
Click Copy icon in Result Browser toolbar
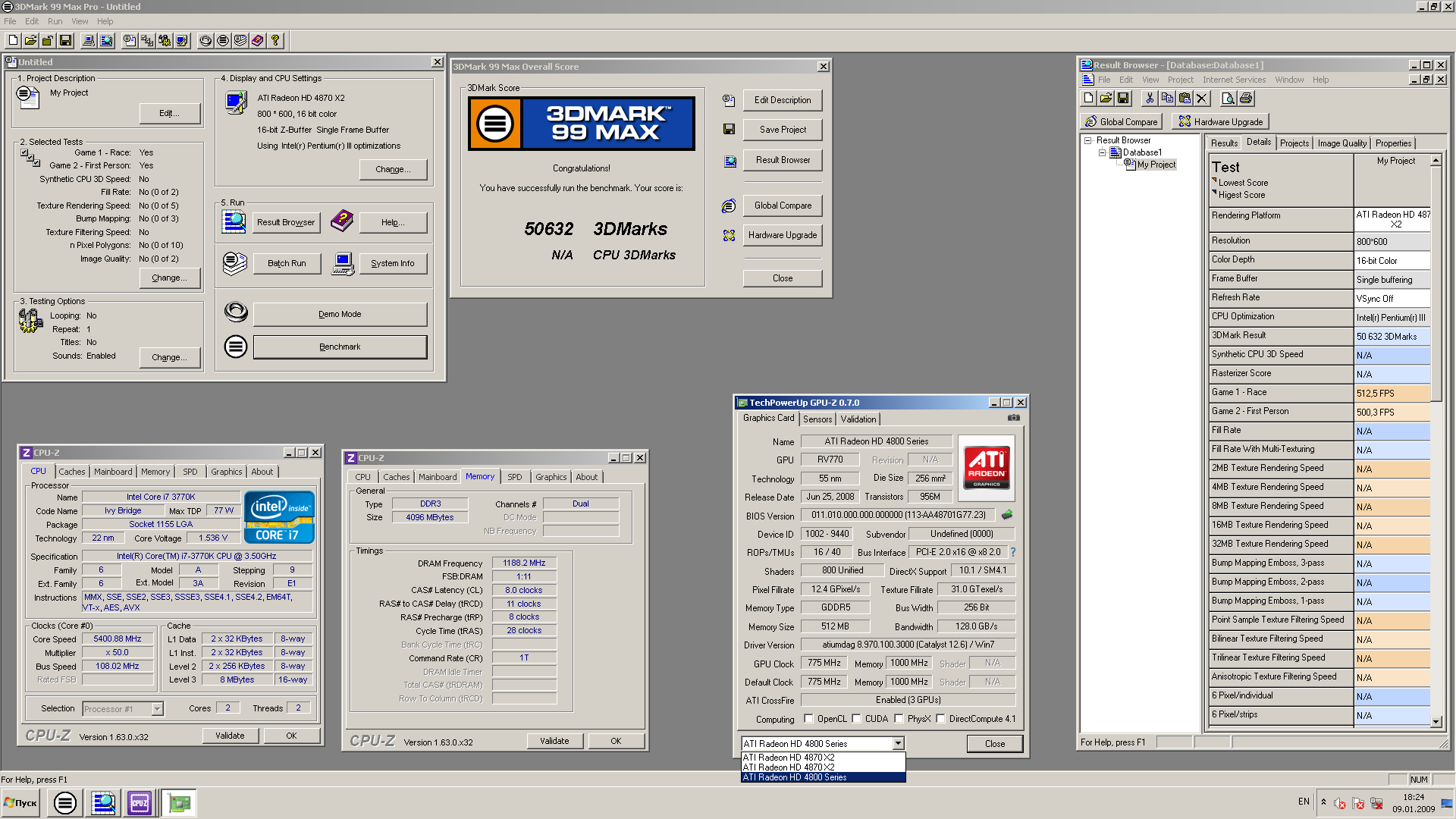[x=1167, y=98]
